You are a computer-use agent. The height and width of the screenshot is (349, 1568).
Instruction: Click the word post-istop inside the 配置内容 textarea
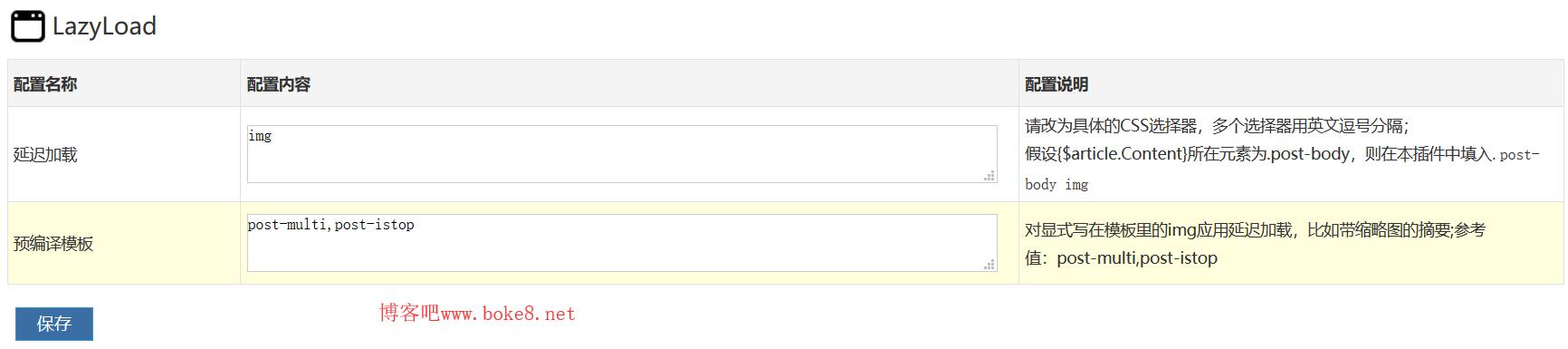(x=374, y=225)
